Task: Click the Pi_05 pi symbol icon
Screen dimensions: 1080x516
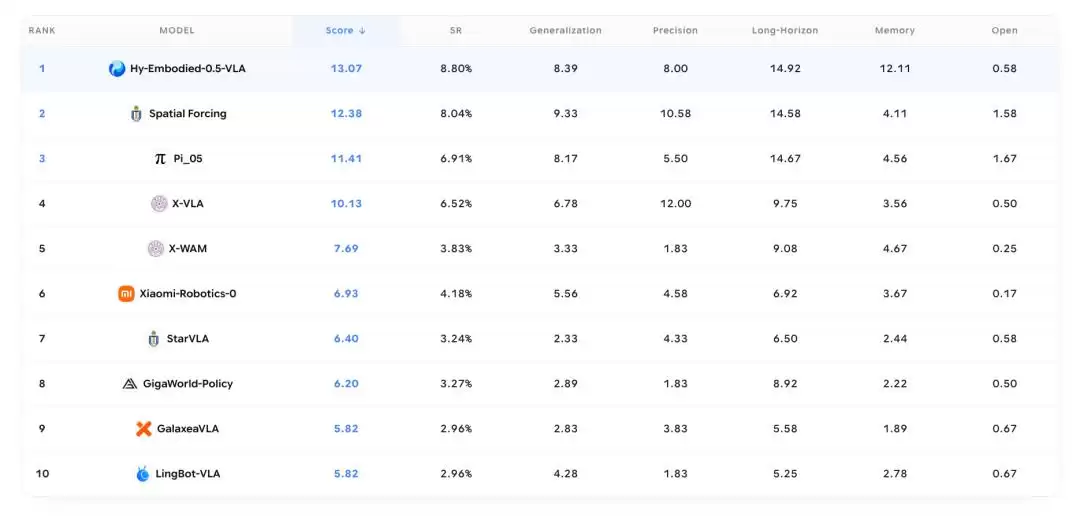Action: (160, 158)
